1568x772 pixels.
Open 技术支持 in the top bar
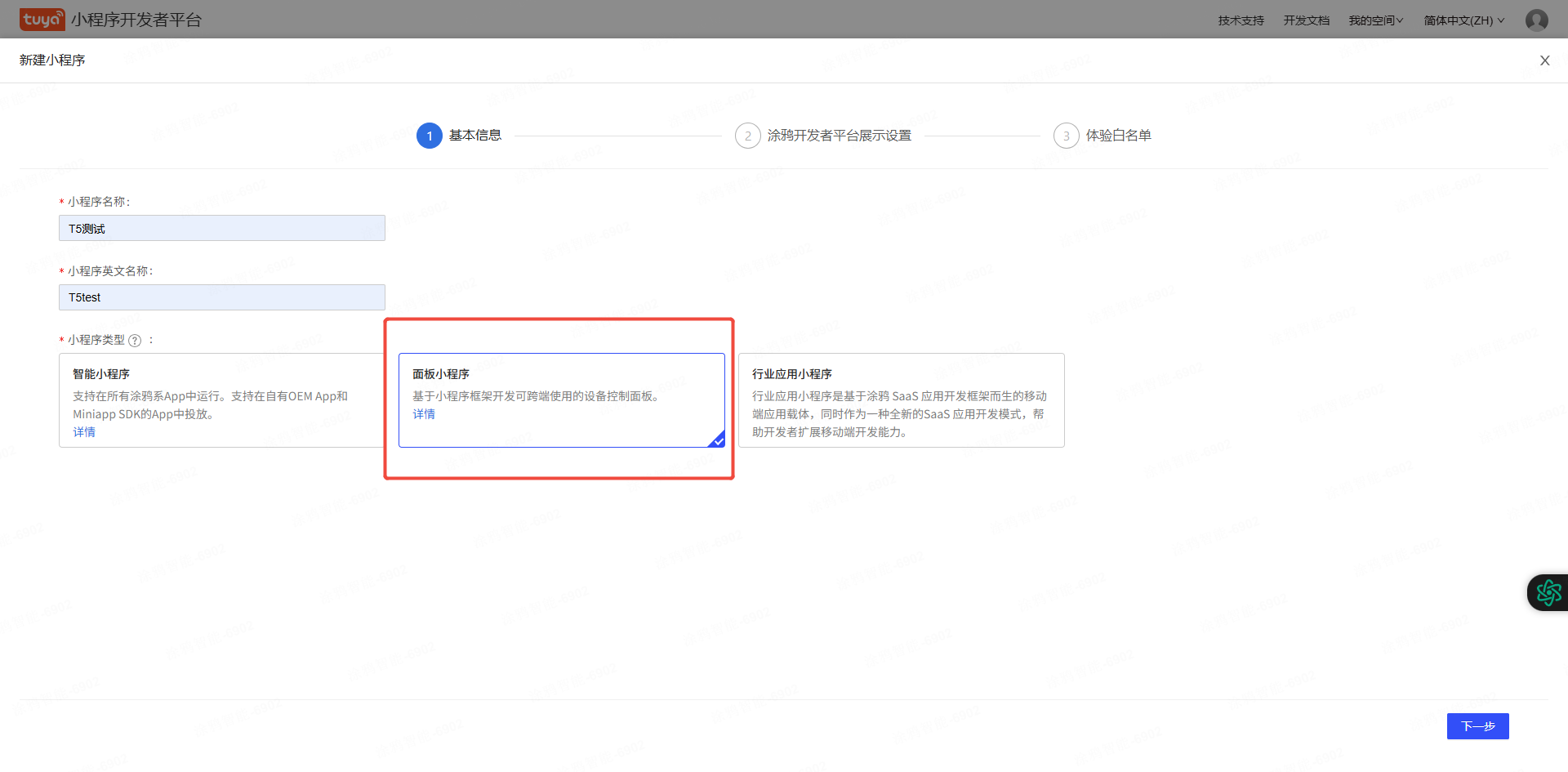pos(1241,20)
